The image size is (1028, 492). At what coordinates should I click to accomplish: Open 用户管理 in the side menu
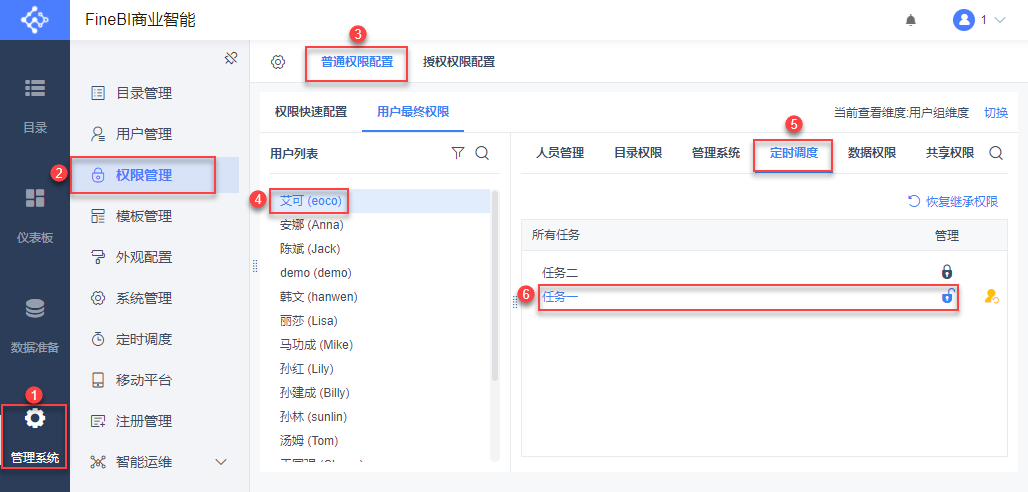pyautogui.click(x=144, y=134)
